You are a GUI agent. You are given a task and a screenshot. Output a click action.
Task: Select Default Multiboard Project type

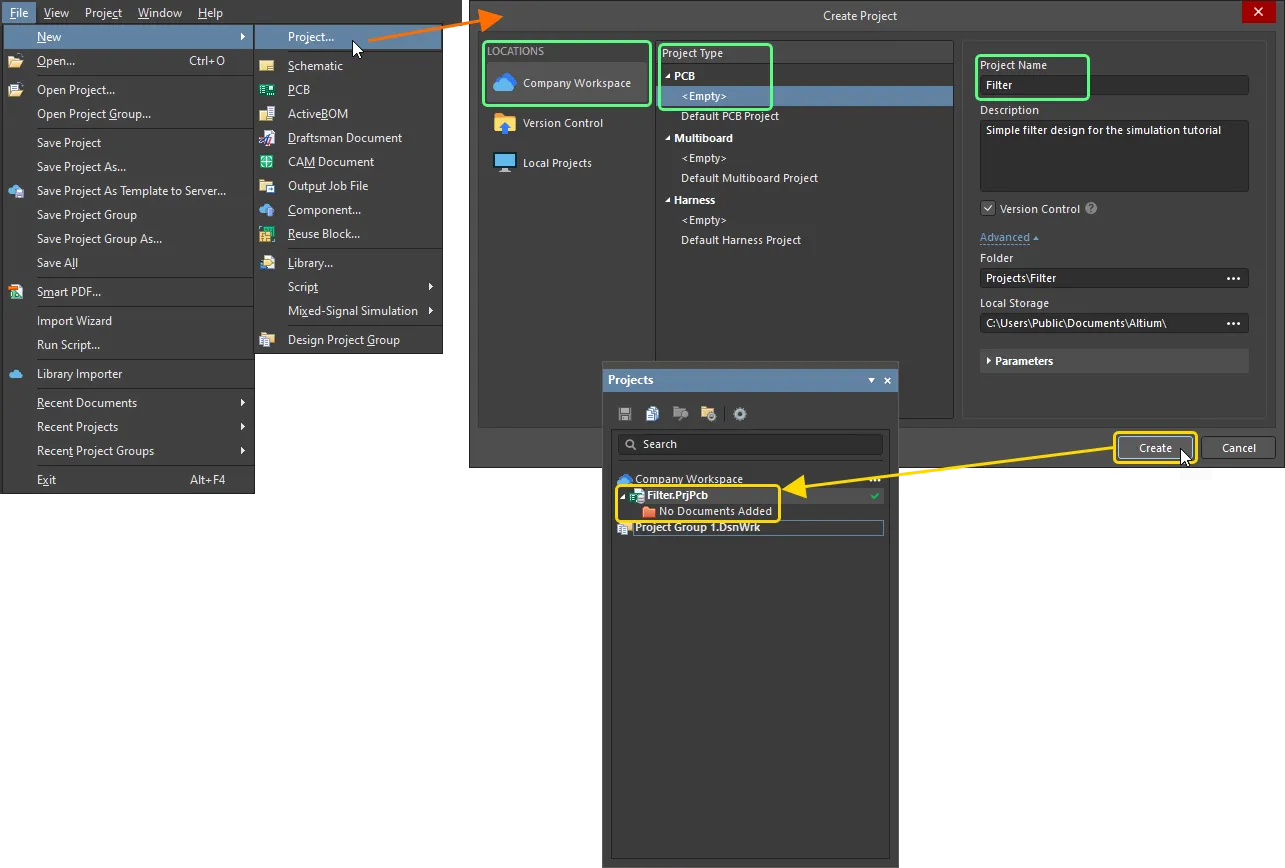(750, 178)
